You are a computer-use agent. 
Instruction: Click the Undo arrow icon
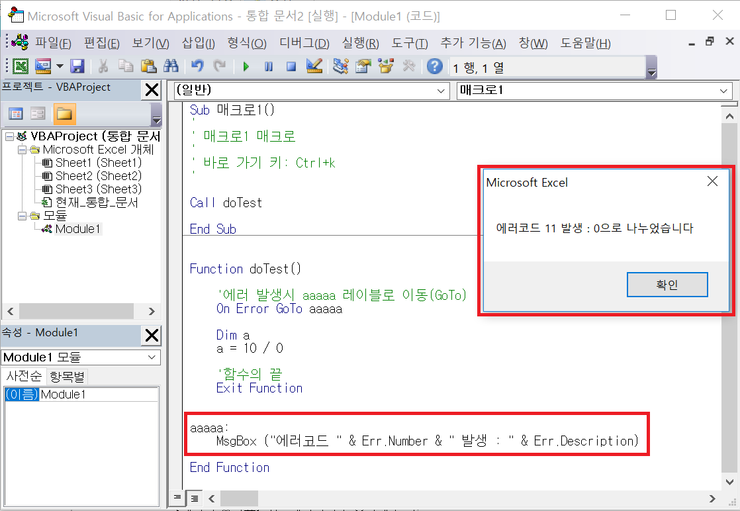(x=197, y=66)
